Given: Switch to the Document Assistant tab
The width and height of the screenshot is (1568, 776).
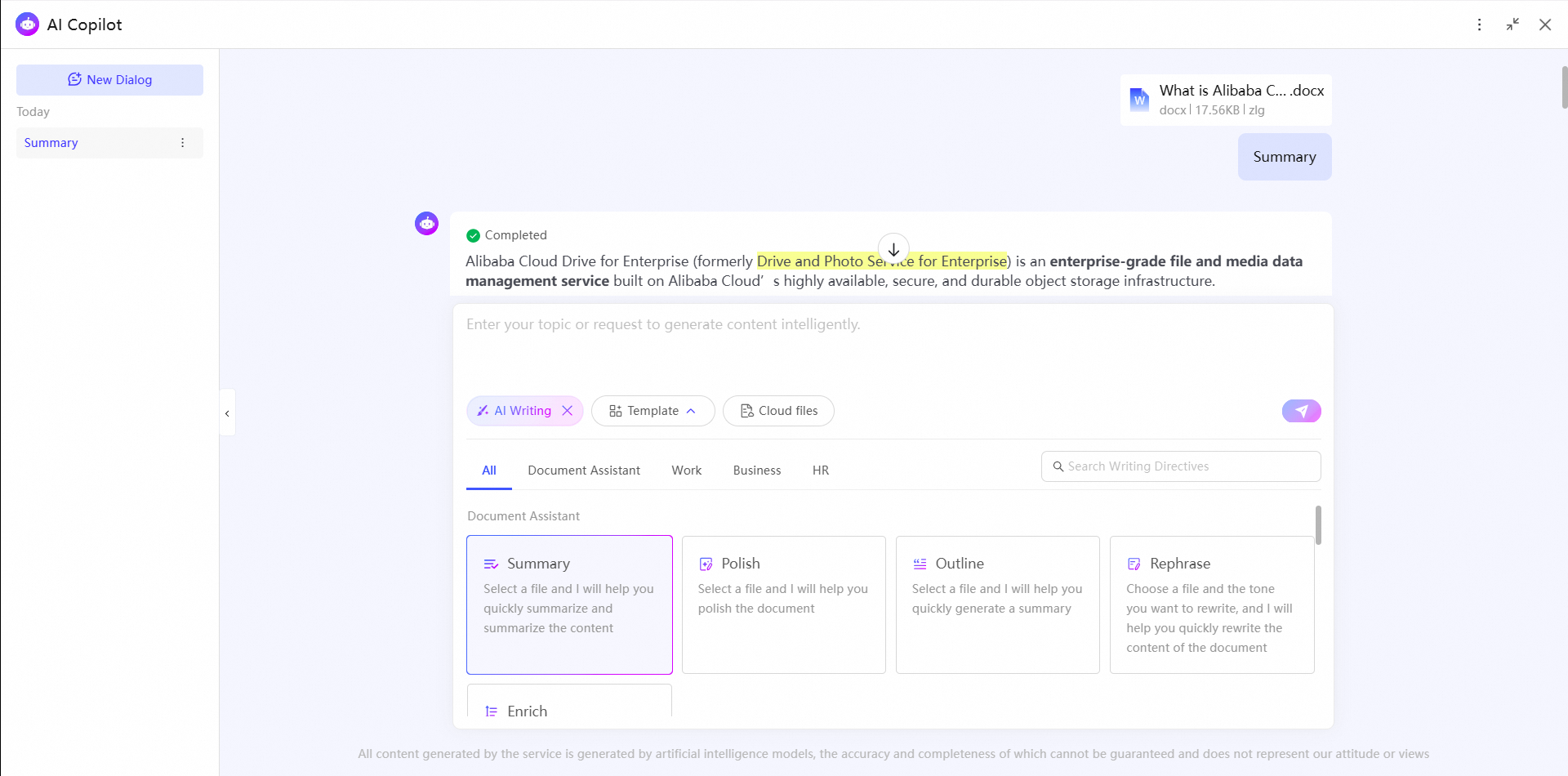Looking at the screenshot, I should [x=584, y=471].
